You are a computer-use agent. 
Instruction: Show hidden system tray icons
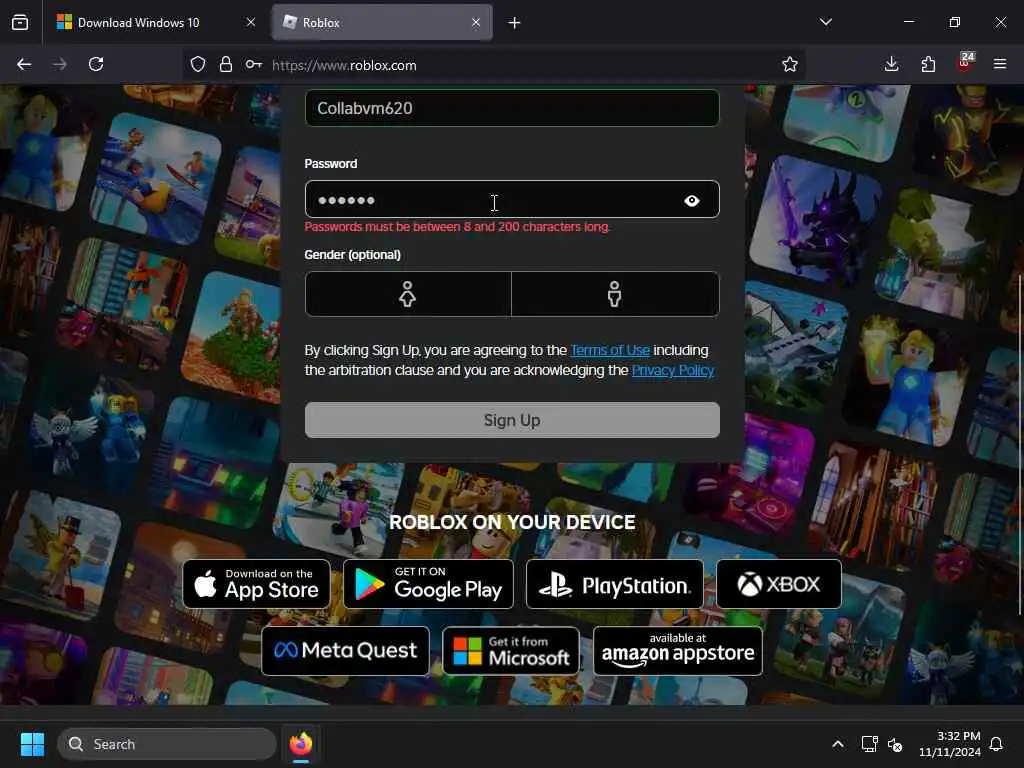(837, 744)
